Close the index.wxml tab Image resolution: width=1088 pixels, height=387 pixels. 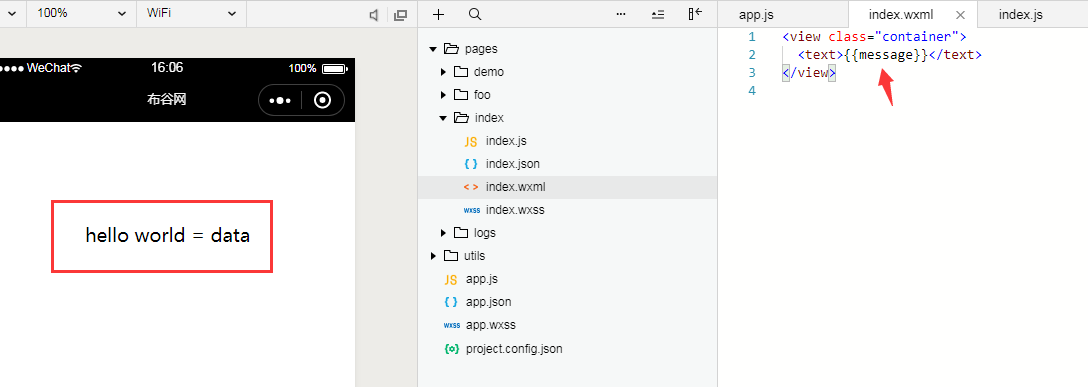[x=960, y=15]
